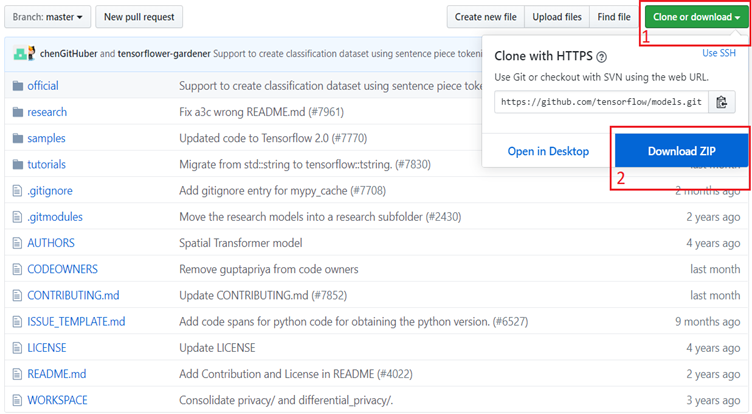Viewport: 752px width, 414px height.
Task: Click the folder icon beside official
Action: 18,86
